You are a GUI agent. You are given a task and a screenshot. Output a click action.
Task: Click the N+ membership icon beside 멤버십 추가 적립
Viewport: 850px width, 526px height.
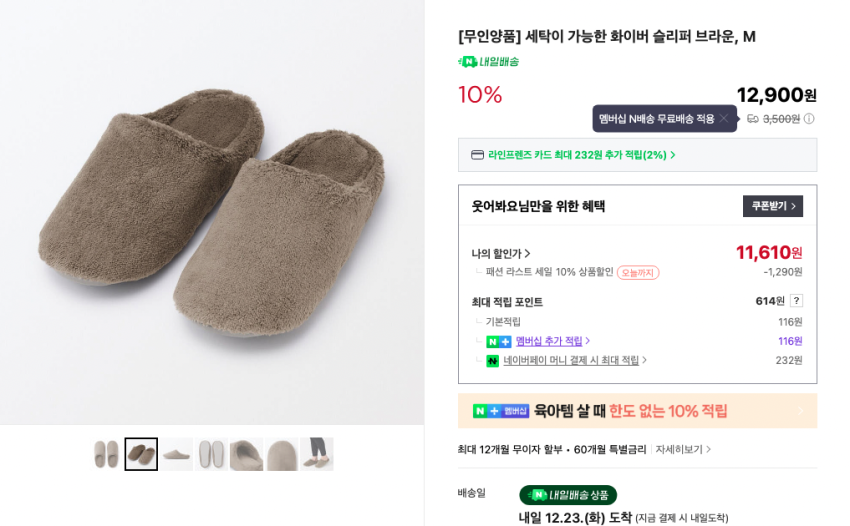(x=498, y=342)
